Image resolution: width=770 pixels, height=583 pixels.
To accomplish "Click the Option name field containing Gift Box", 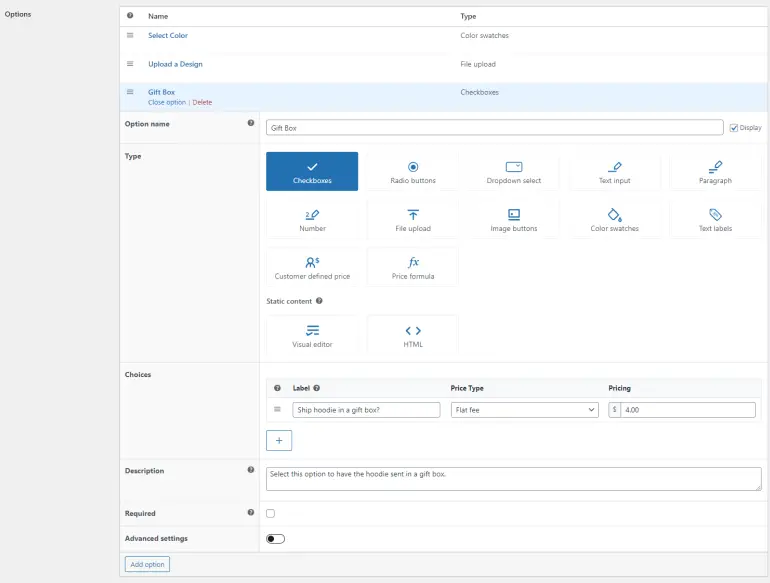I will point(495,128).
